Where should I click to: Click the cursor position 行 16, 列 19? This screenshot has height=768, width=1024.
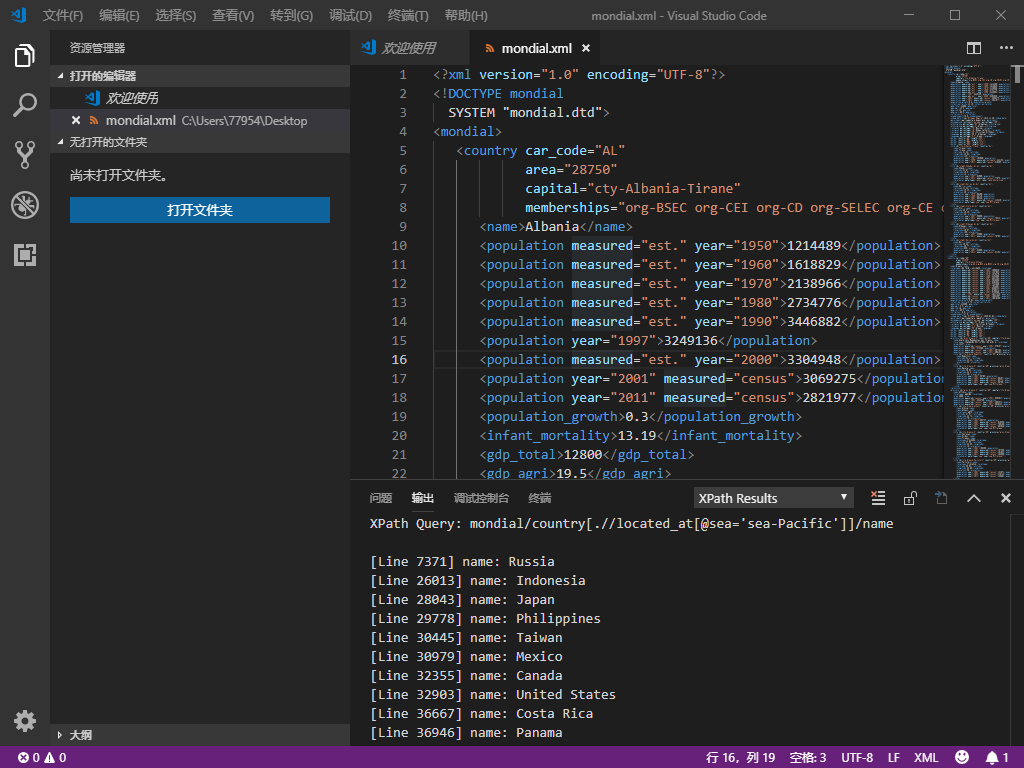pos(741,758)
